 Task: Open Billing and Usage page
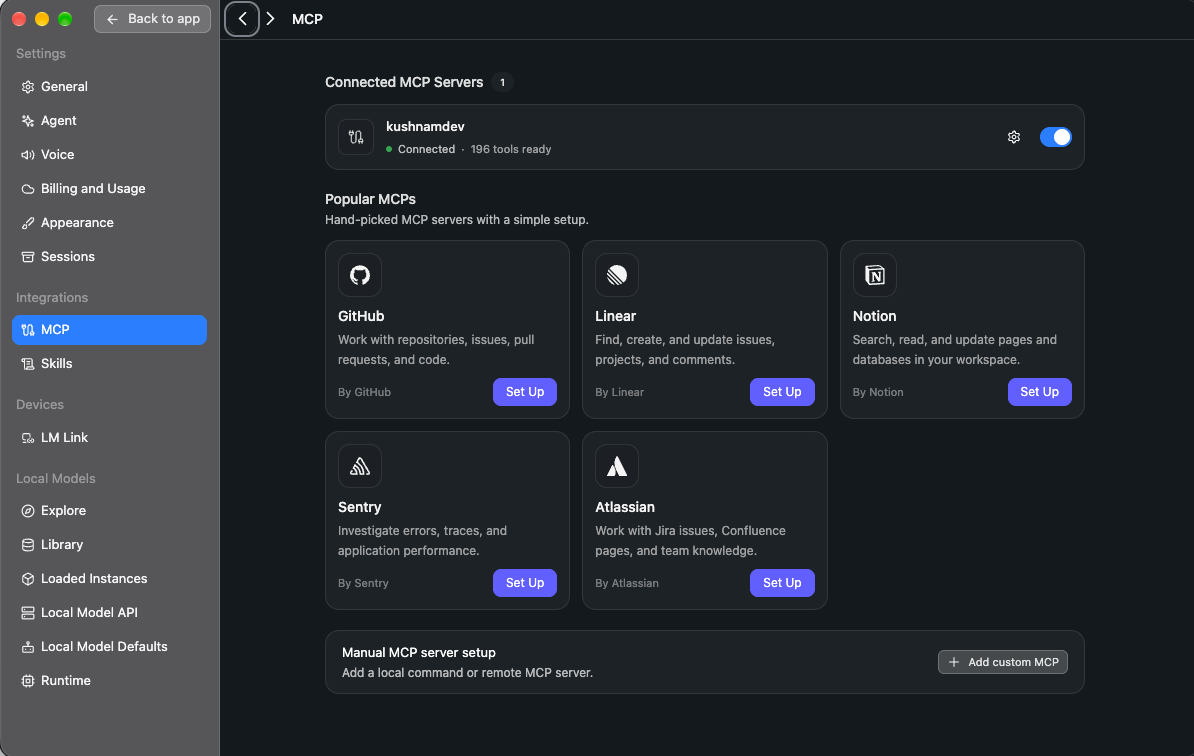[110, 189]
